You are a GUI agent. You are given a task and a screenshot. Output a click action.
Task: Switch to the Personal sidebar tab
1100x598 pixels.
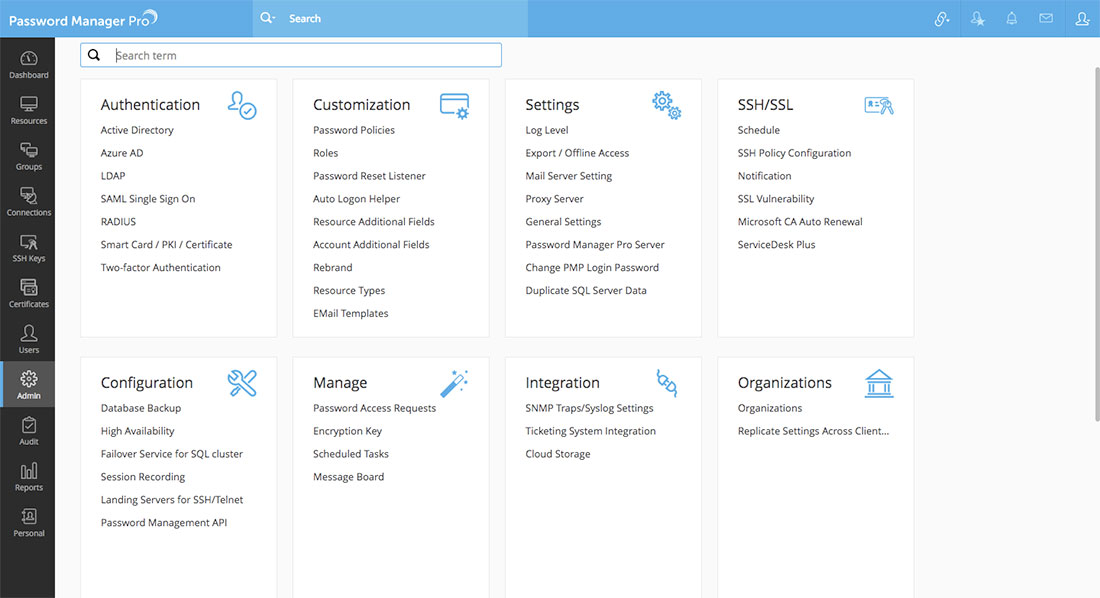[28, 523]
